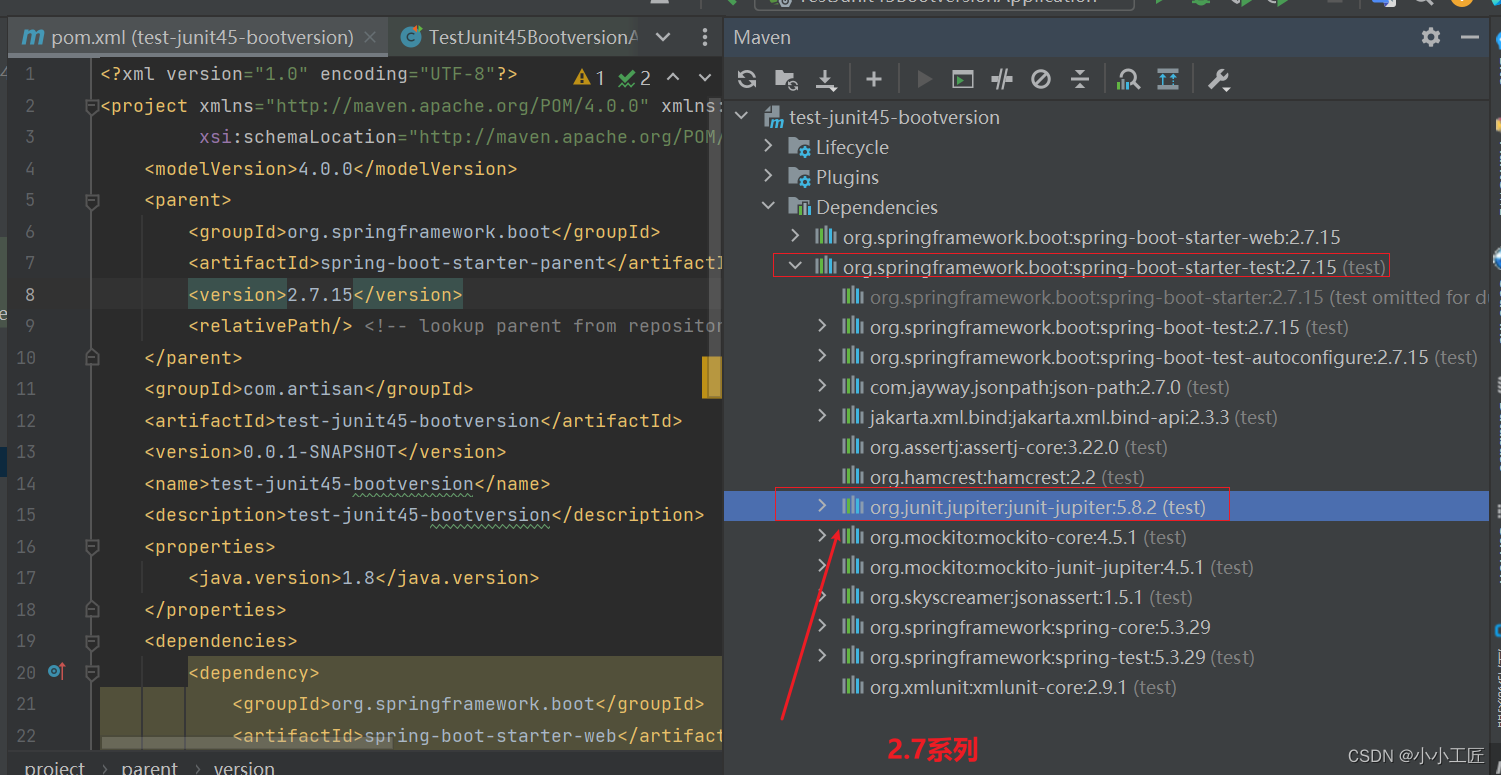Click test-junit45-bootversion Maven module icon
The width and height of the screenshot is (1501, 775).
coord(774,117)
